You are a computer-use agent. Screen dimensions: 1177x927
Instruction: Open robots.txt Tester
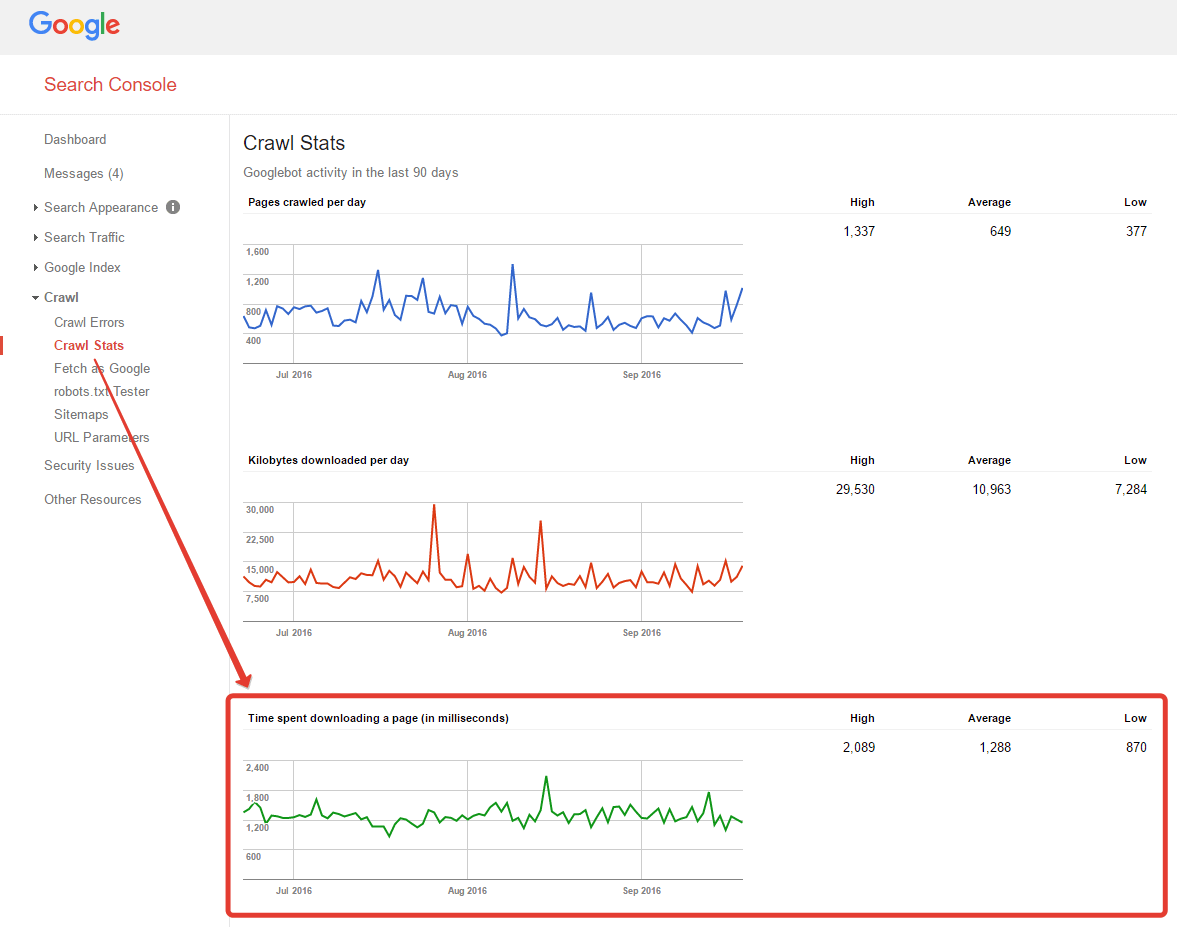coord(101,391)
